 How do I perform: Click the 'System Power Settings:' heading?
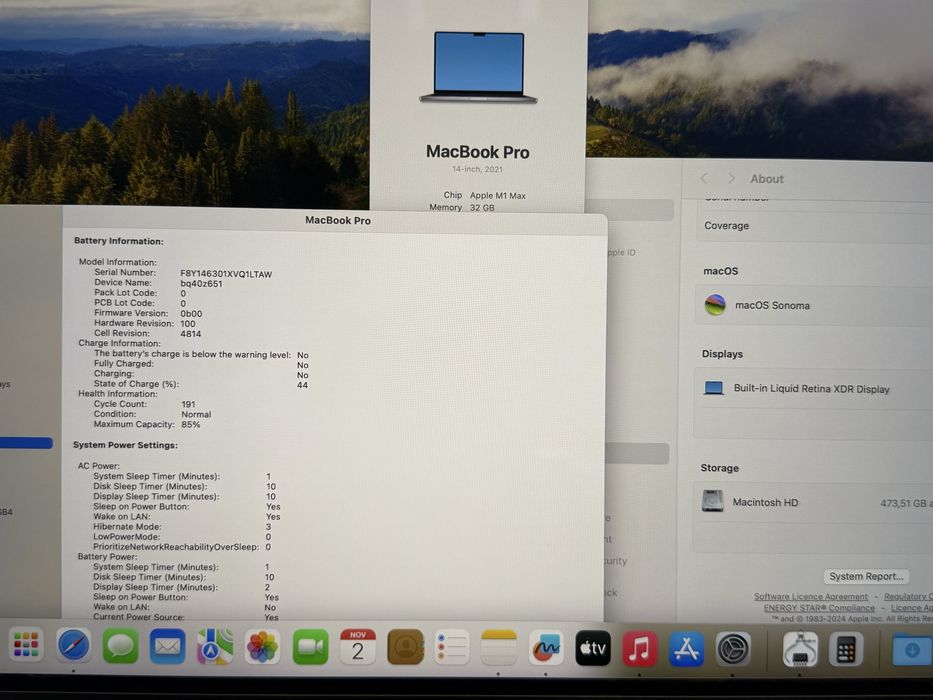point(125,445)
